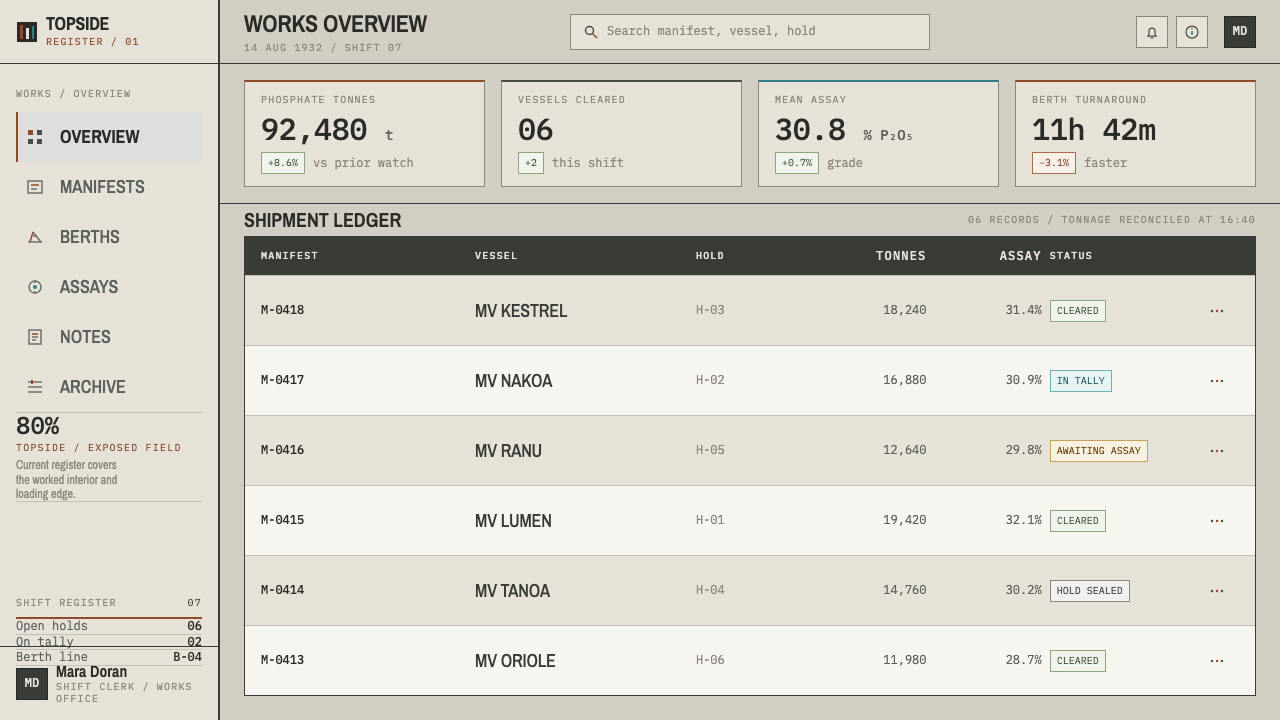Click hold H-05 cell
The width and height of the screenshot is (1280, 720).
pos(710,450)
